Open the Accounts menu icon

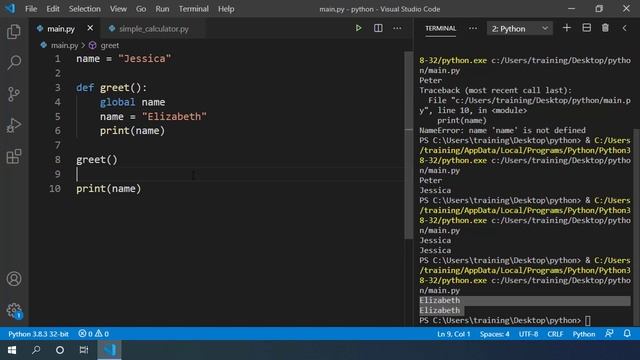14,279
